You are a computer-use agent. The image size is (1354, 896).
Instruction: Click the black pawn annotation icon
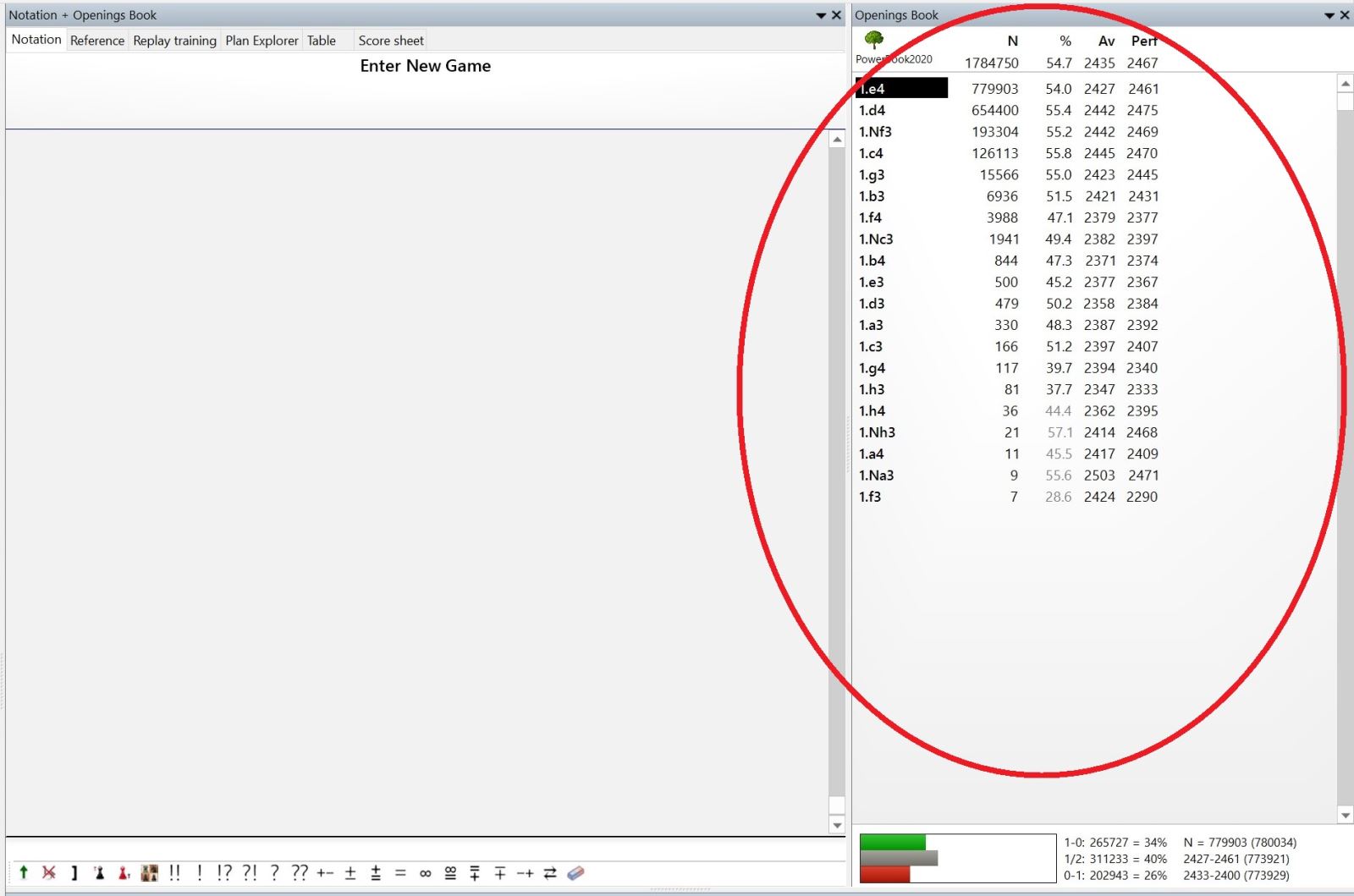pyautogui.click(x=99, y=872)
